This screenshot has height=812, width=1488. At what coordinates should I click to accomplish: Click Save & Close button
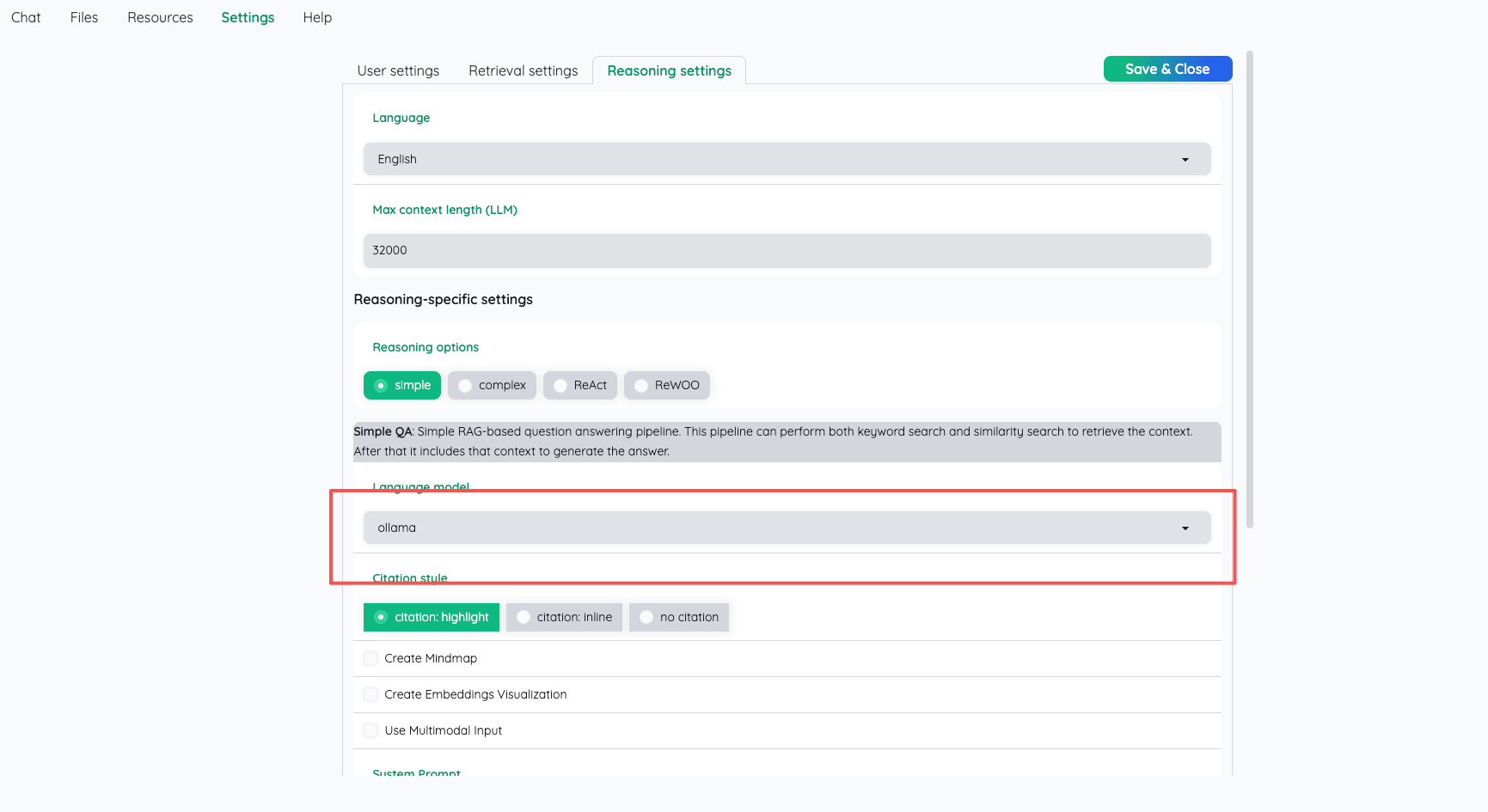point(1167,69)
